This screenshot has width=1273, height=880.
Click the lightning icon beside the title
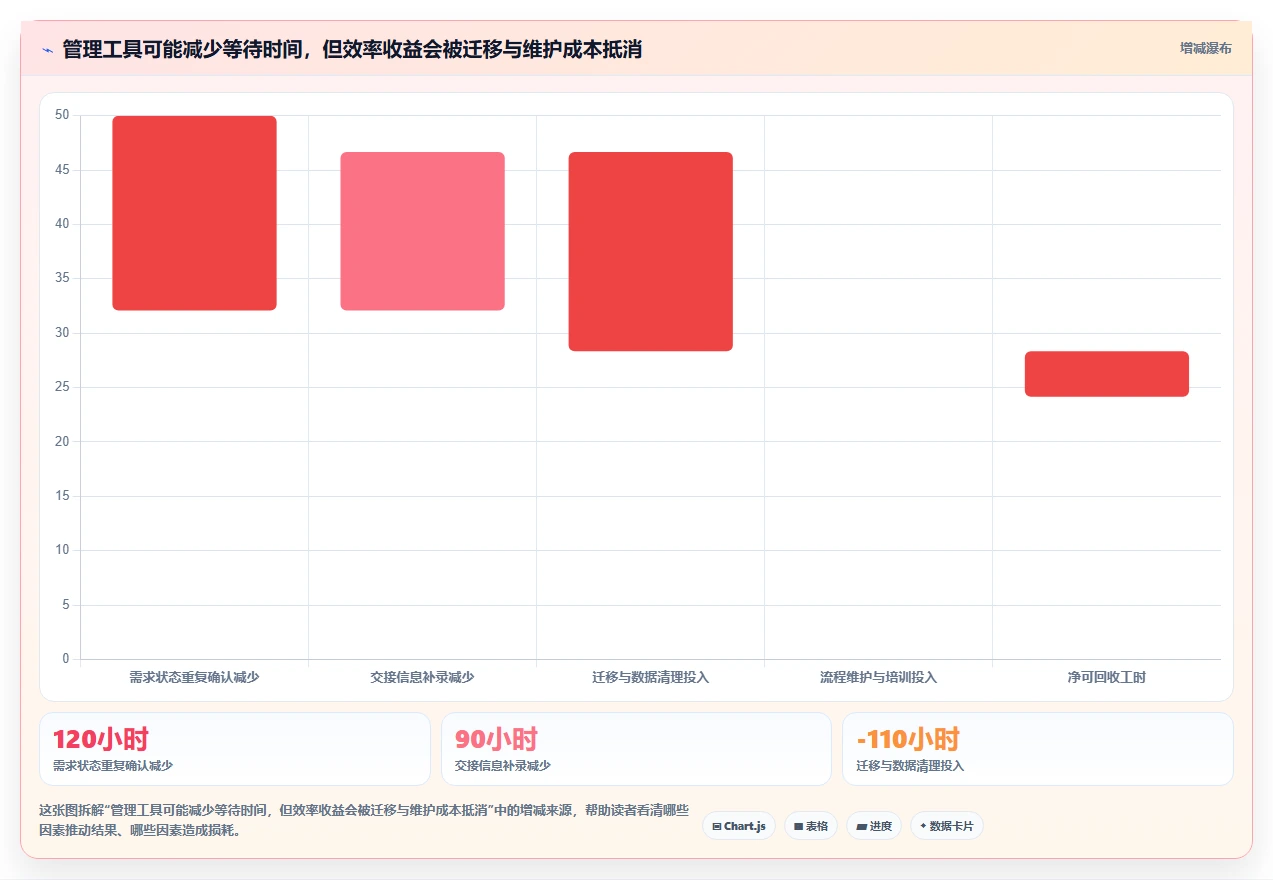47,49
